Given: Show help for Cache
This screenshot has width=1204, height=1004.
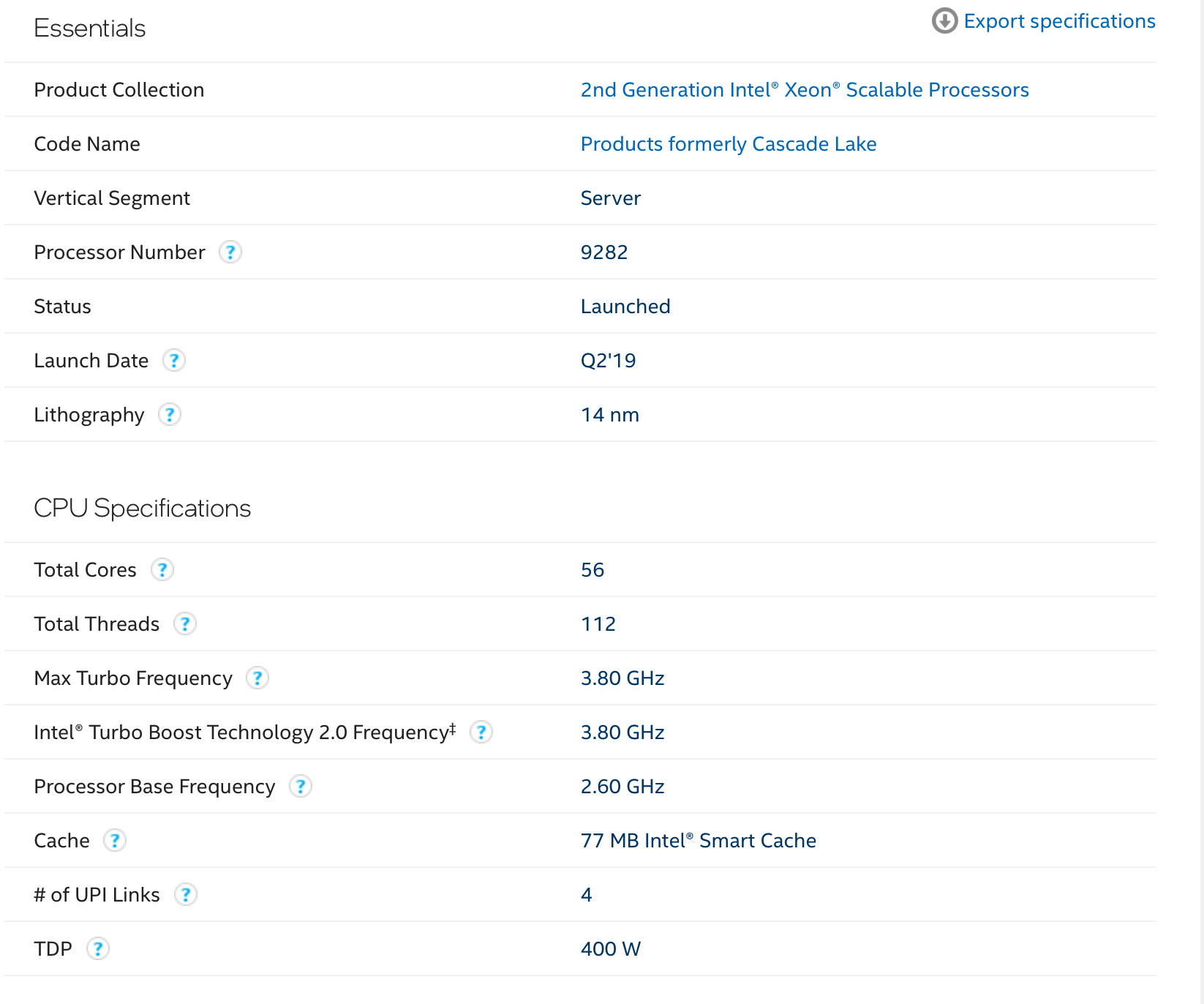Looking at the screenshot, I should pyautogui.click(x=115, y=840).
